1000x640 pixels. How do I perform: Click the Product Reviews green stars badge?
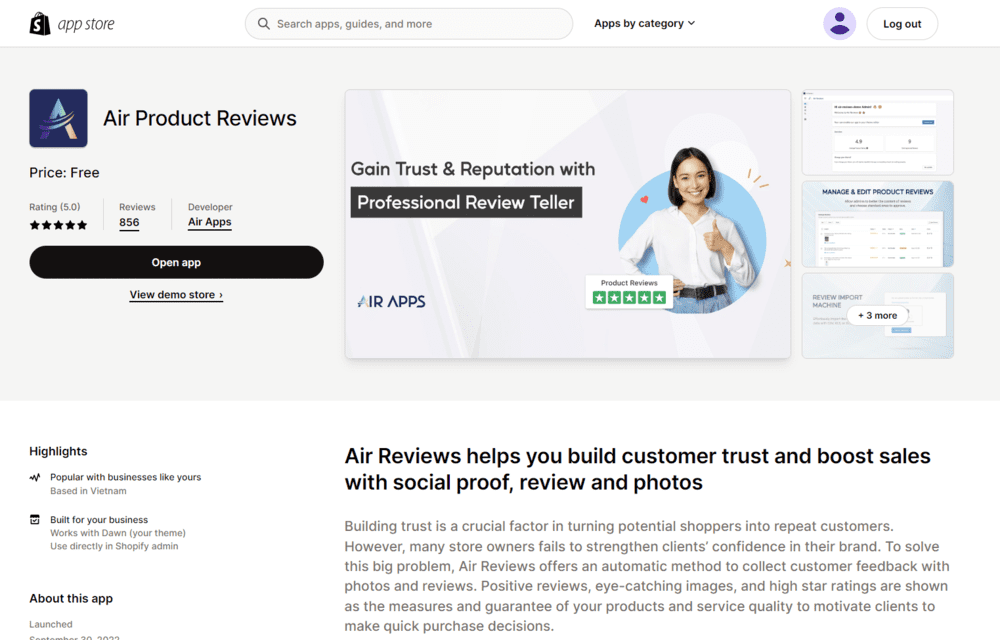(x=629, y=292)
